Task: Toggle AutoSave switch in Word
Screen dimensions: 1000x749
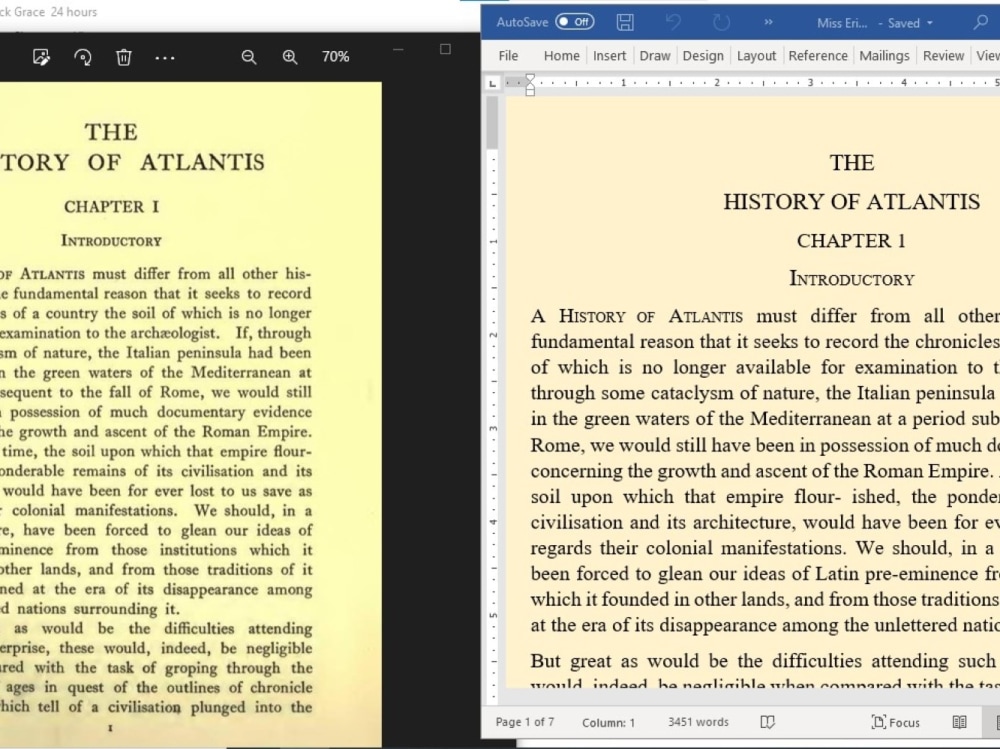Action: 575,22
